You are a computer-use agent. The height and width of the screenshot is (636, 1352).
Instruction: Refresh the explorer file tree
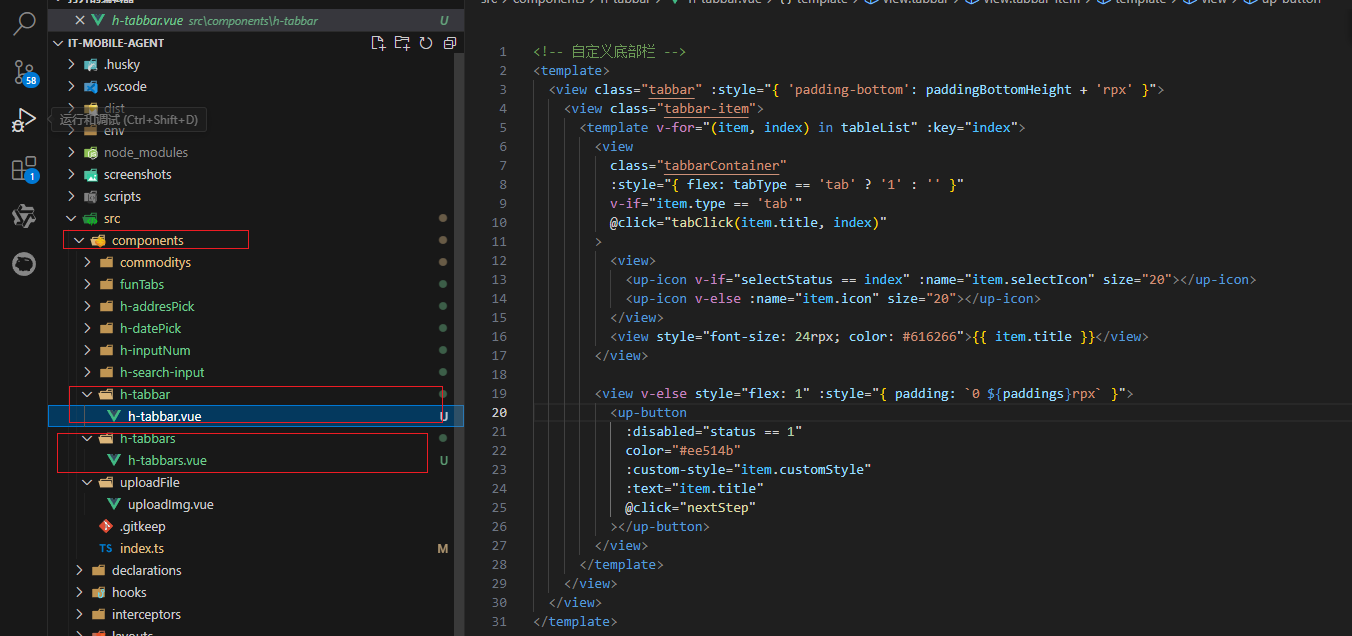pos(426,43)
